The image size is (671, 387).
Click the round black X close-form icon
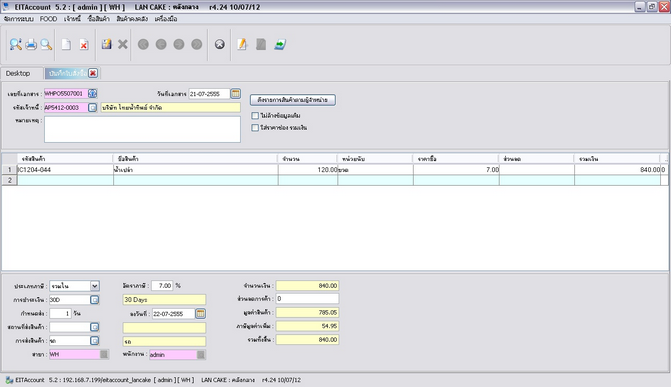[220, 44]
